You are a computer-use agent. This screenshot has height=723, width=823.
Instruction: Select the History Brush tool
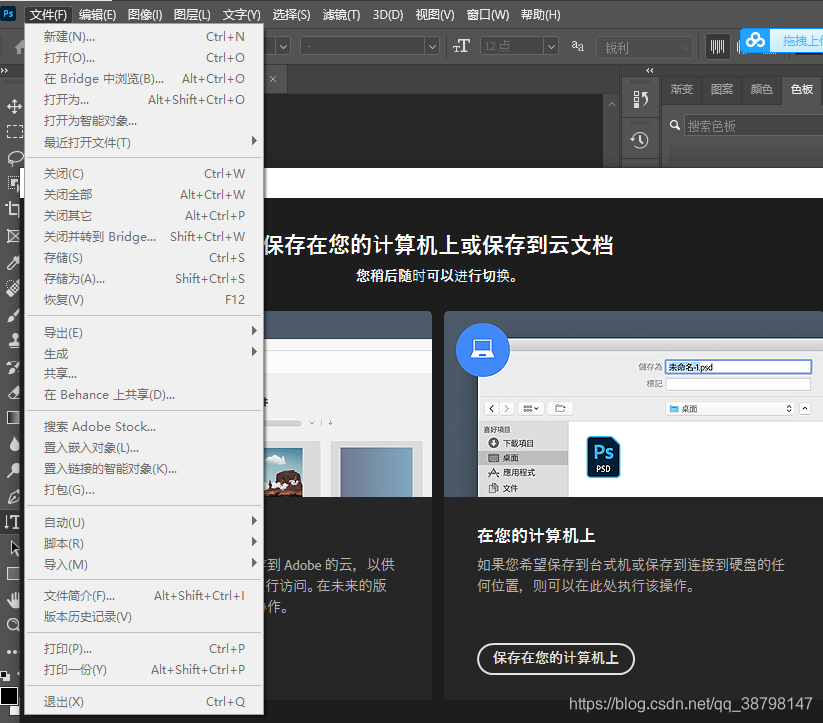pyautogui.click(x=13, y=366)
